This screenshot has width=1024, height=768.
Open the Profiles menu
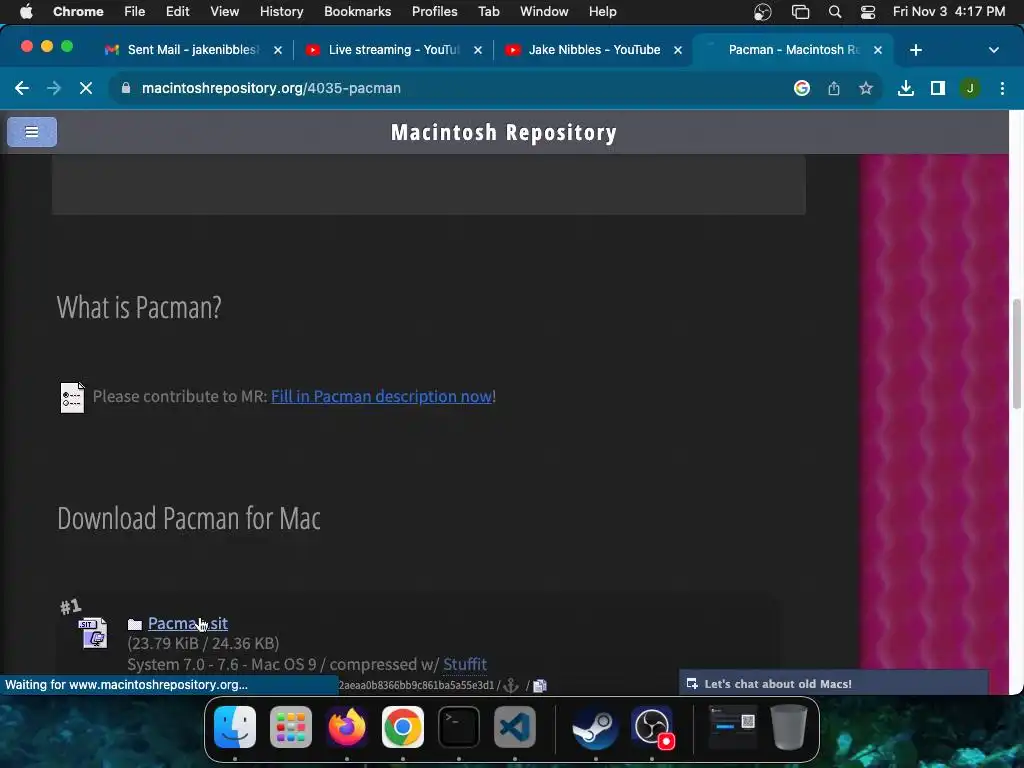coord(434,11)
